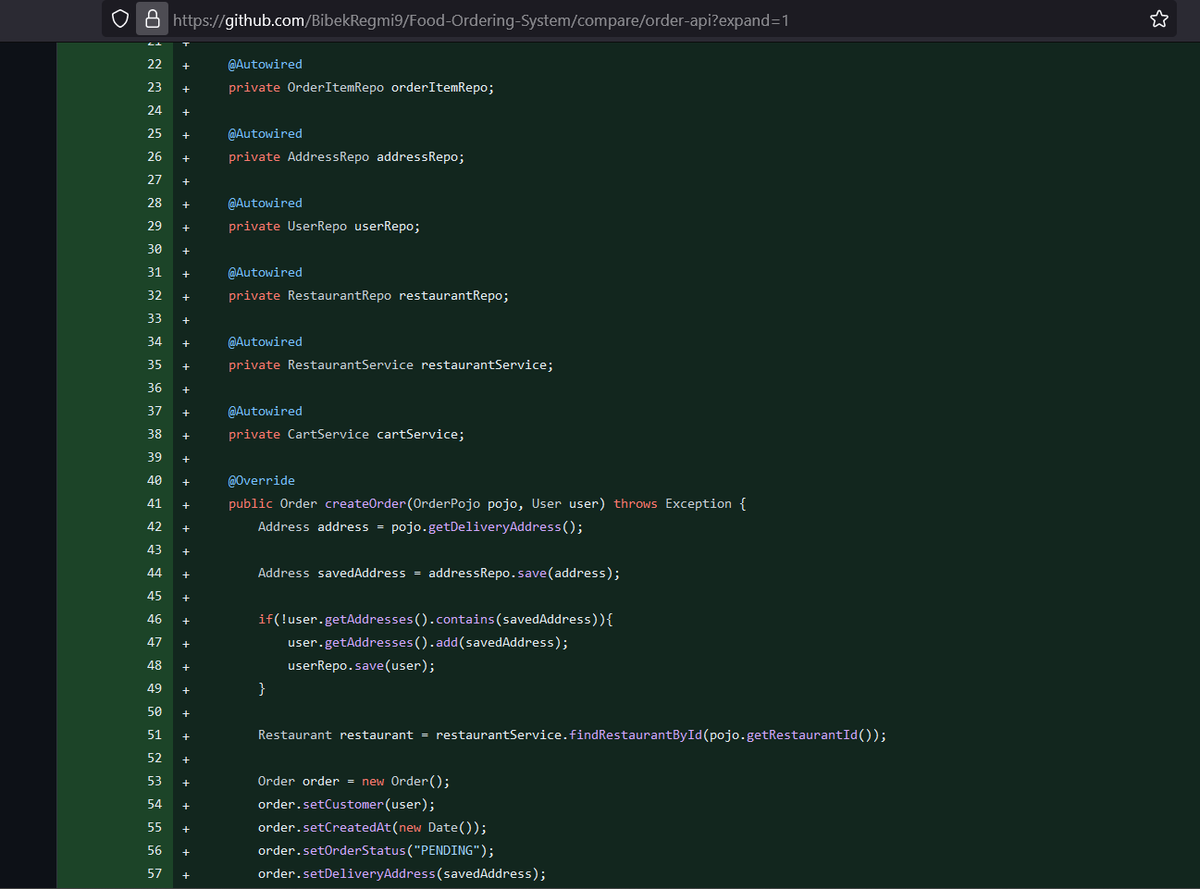
Task: Bookmark this page with the star icon
Action: click(x=1159, y=19)
